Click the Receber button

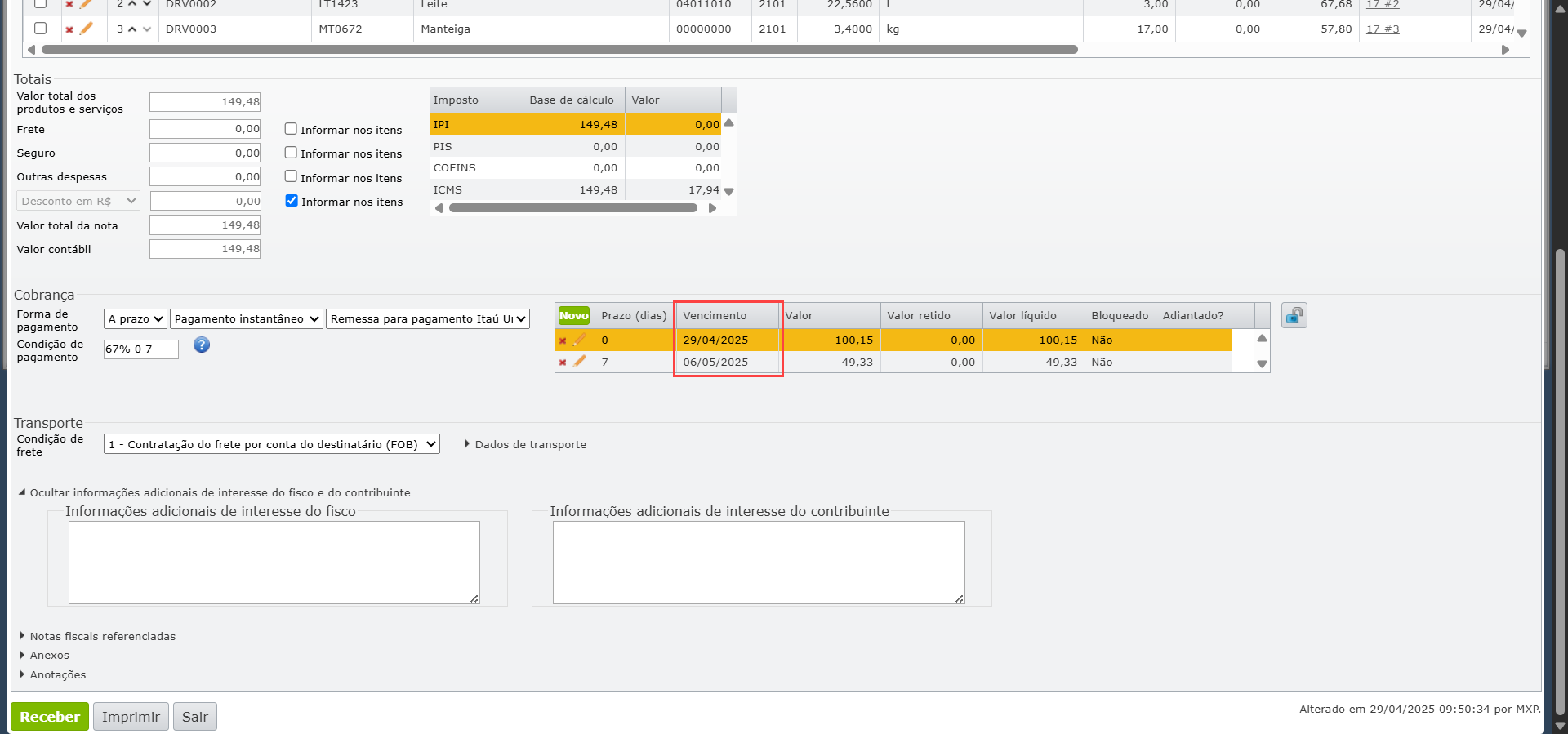pos(50,717)
